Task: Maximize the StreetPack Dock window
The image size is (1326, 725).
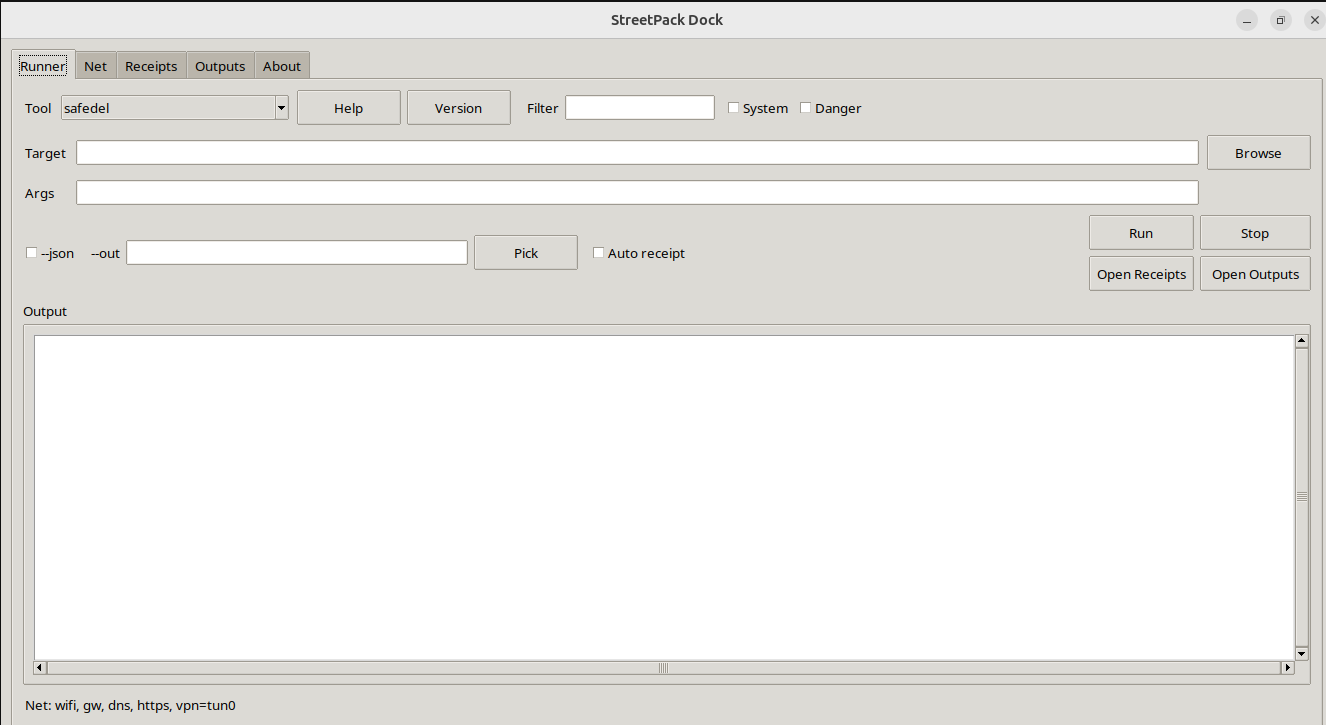Action: point(1280,20)
